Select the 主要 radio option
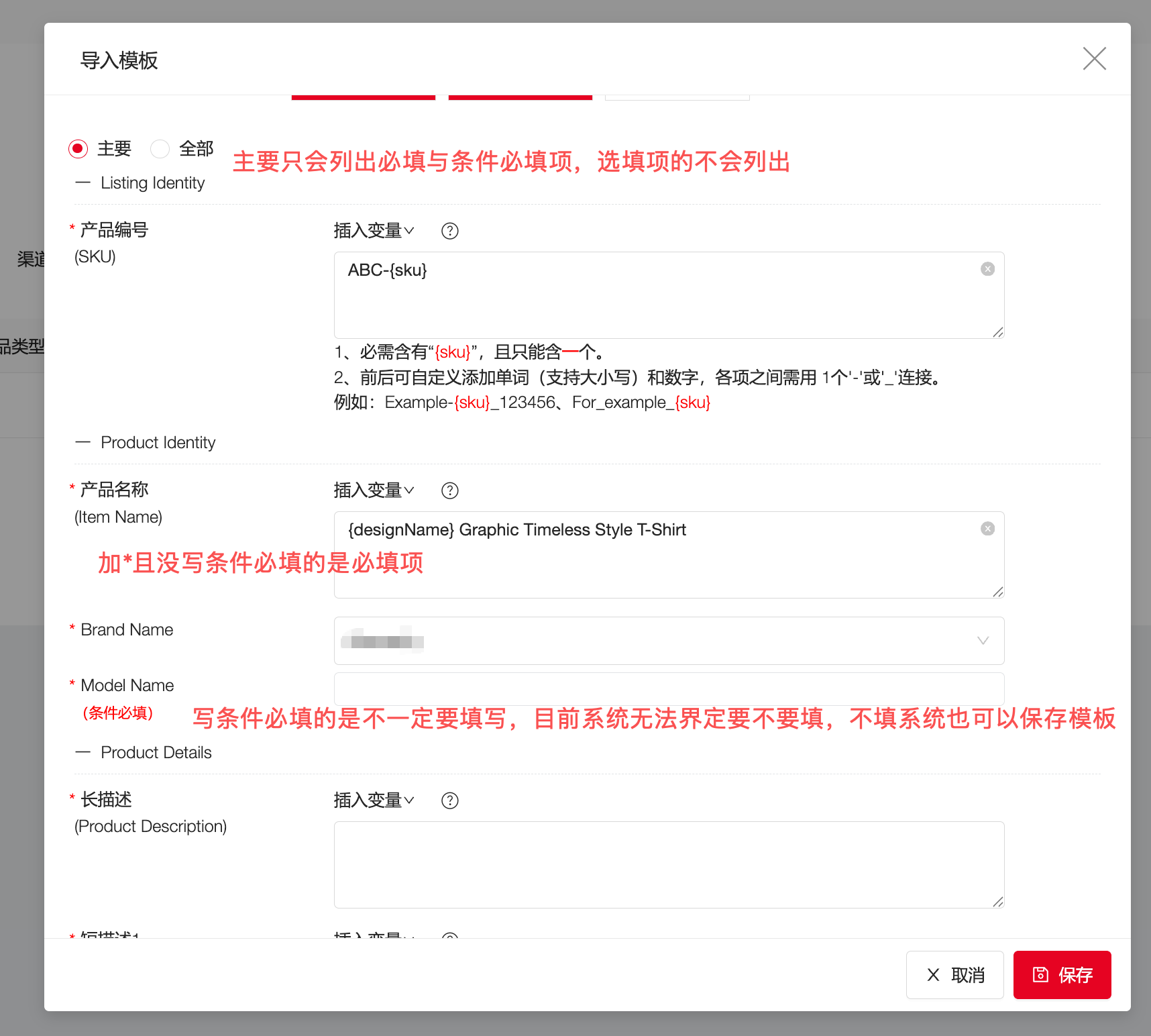This screenshot has height=1036, width=1151. (78, 148)
